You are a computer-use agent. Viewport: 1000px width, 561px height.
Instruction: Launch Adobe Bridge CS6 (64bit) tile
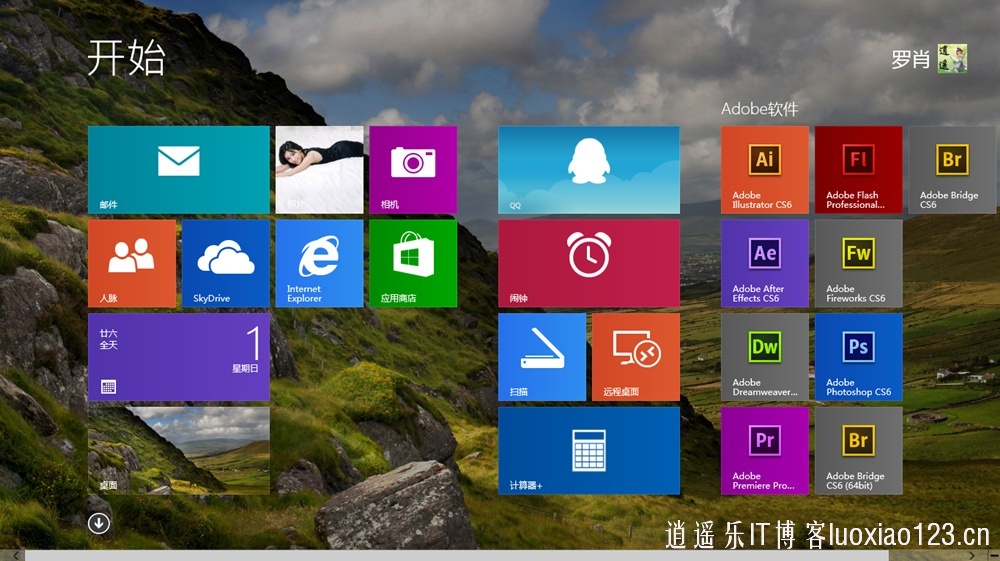(858, 451)
